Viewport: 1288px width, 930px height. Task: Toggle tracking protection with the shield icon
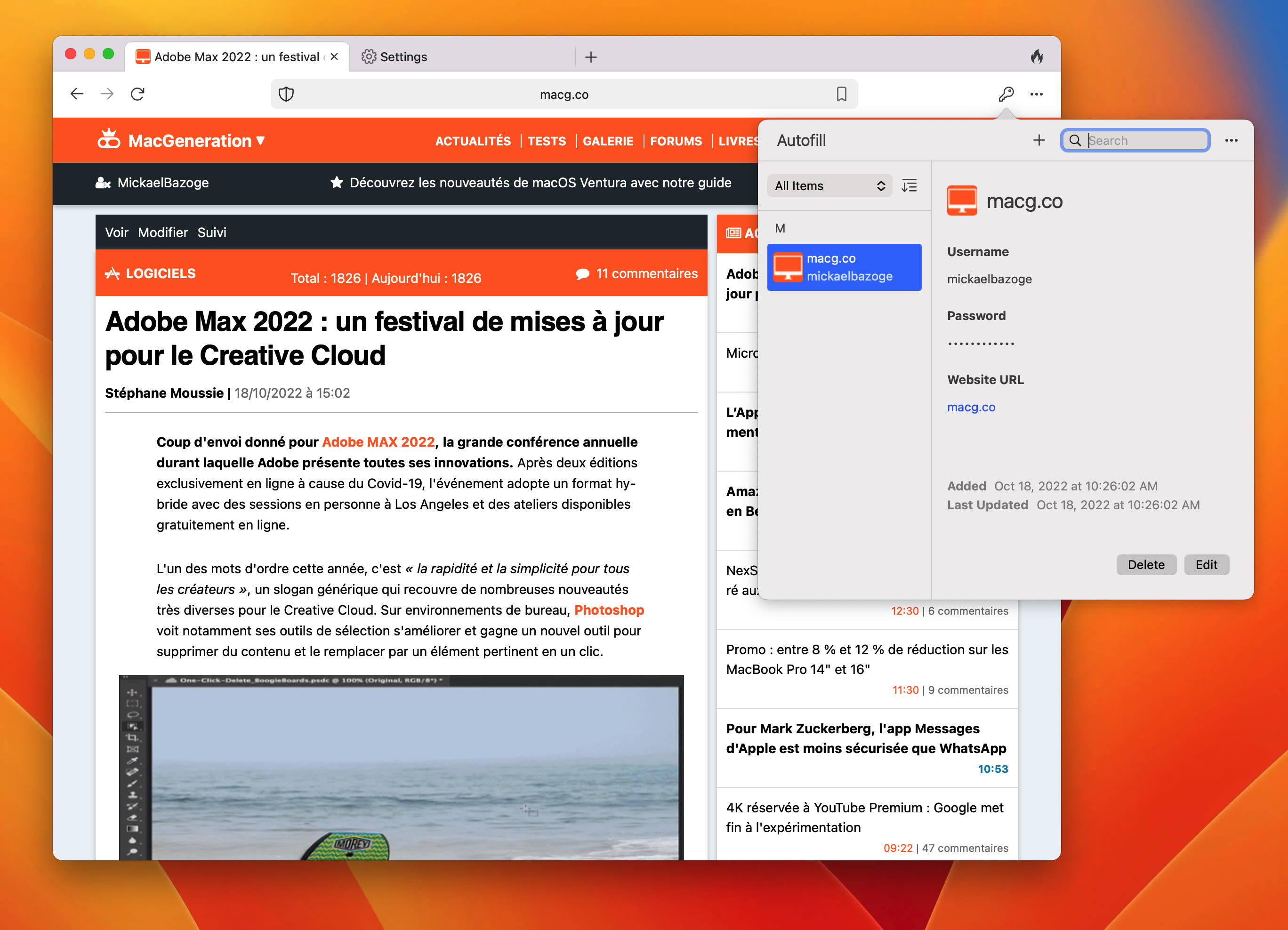pyautogui.click(x=287, y=94)
